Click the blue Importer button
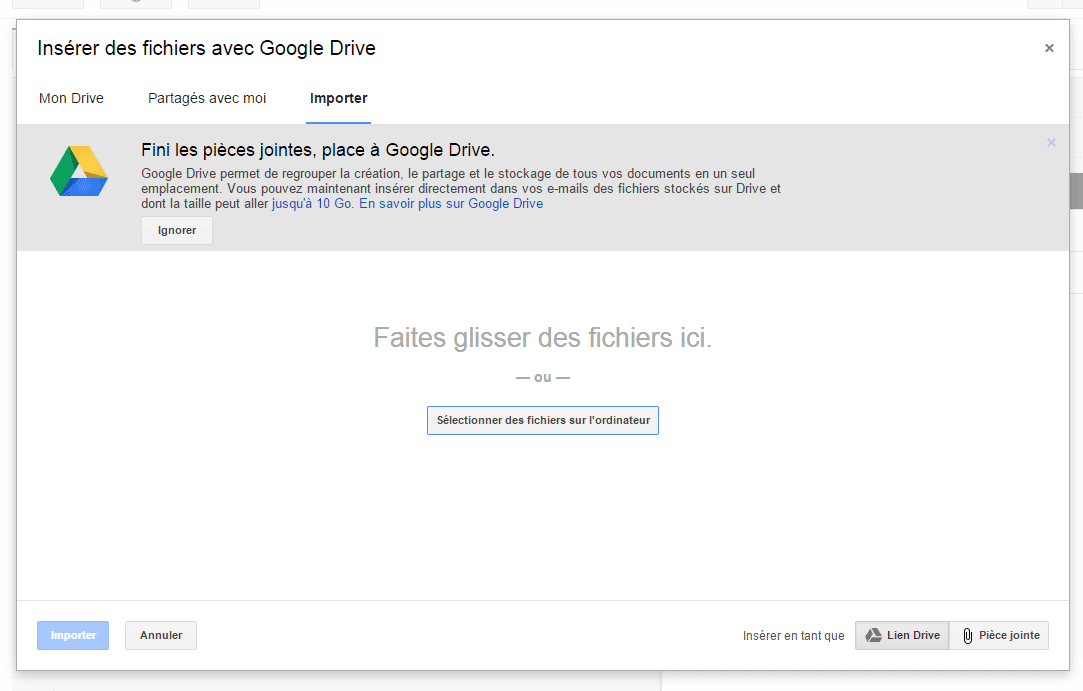This screenshot has height=691, width=1083. (x=73, y=635)
